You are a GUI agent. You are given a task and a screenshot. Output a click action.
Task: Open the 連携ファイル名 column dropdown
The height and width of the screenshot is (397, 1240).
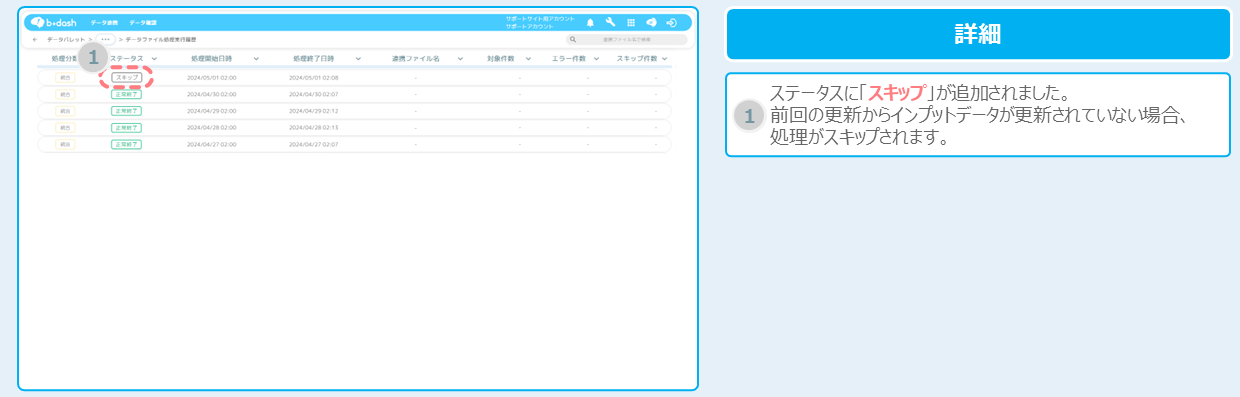point(460,59)
